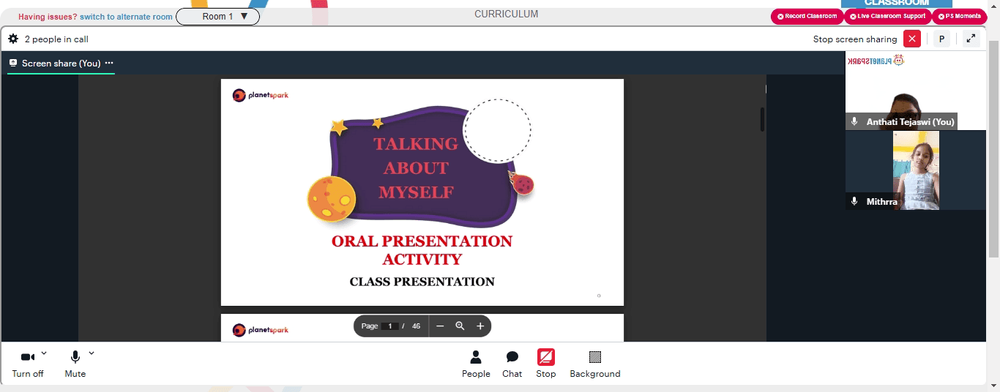
Task: Click Anthati Tejaswi video tile
Action: pos(915,91)
